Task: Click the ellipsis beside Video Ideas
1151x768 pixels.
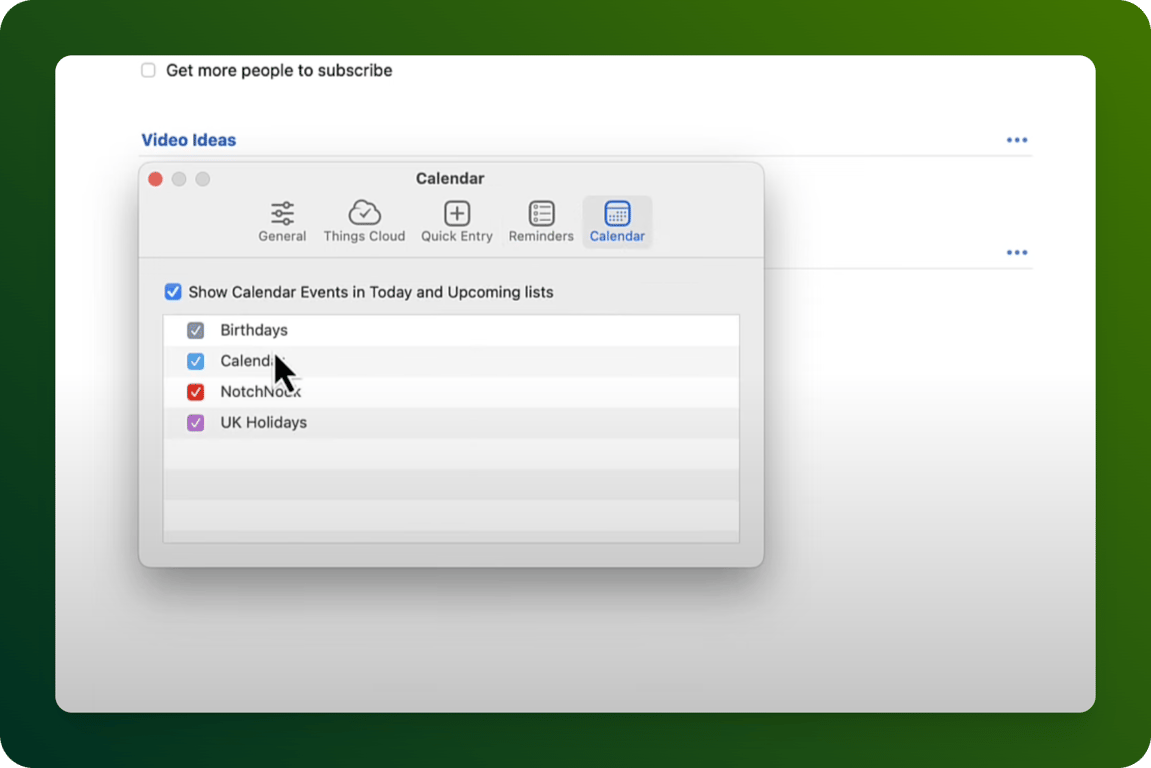Action: pos(1017,140)
